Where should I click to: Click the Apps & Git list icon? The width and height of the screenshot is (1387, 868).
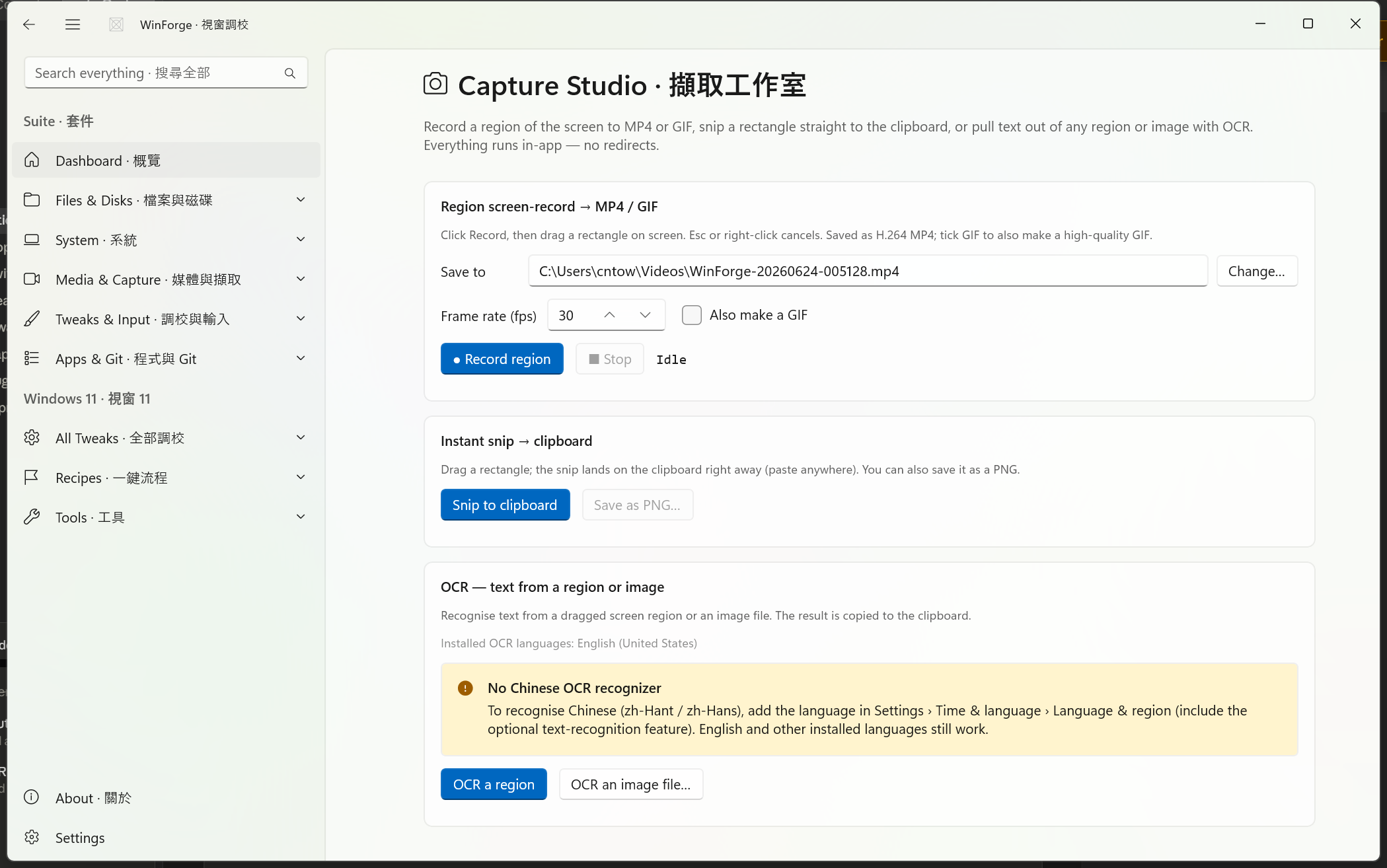(x=32, y=358)
